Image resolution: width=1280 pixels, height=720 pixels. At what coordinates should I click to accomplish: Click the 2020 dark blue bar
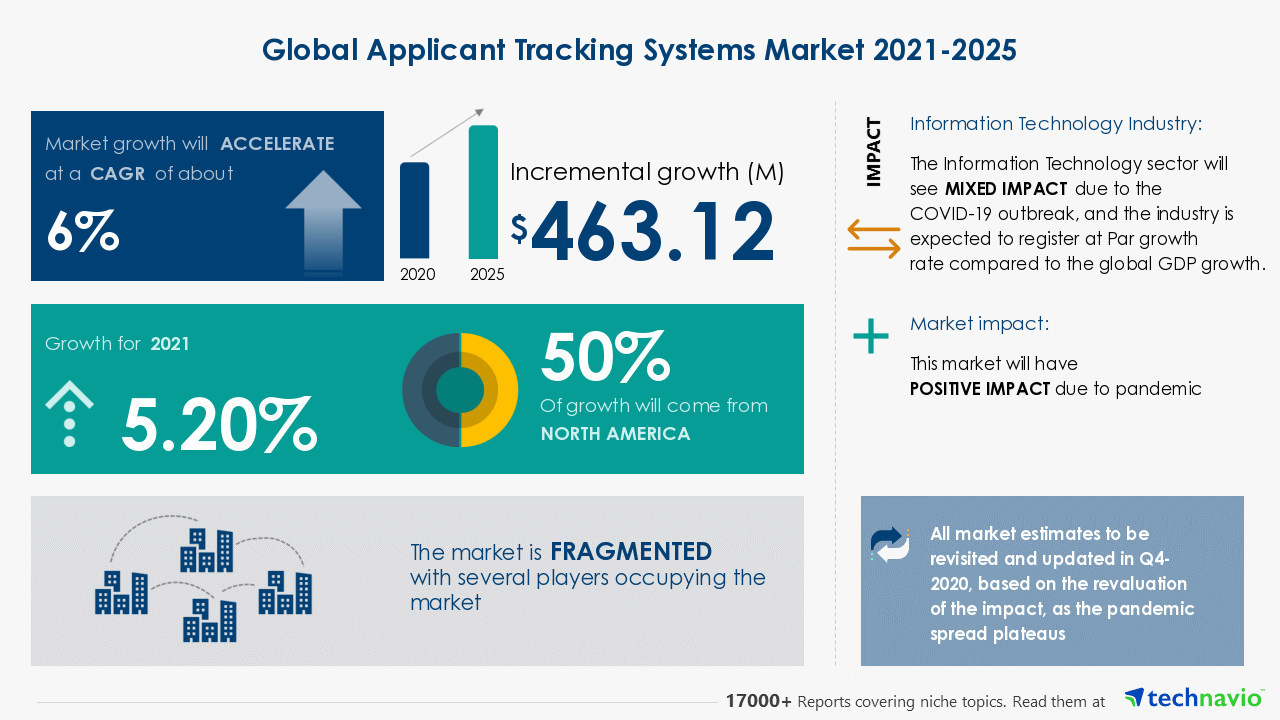coord(415,210)
